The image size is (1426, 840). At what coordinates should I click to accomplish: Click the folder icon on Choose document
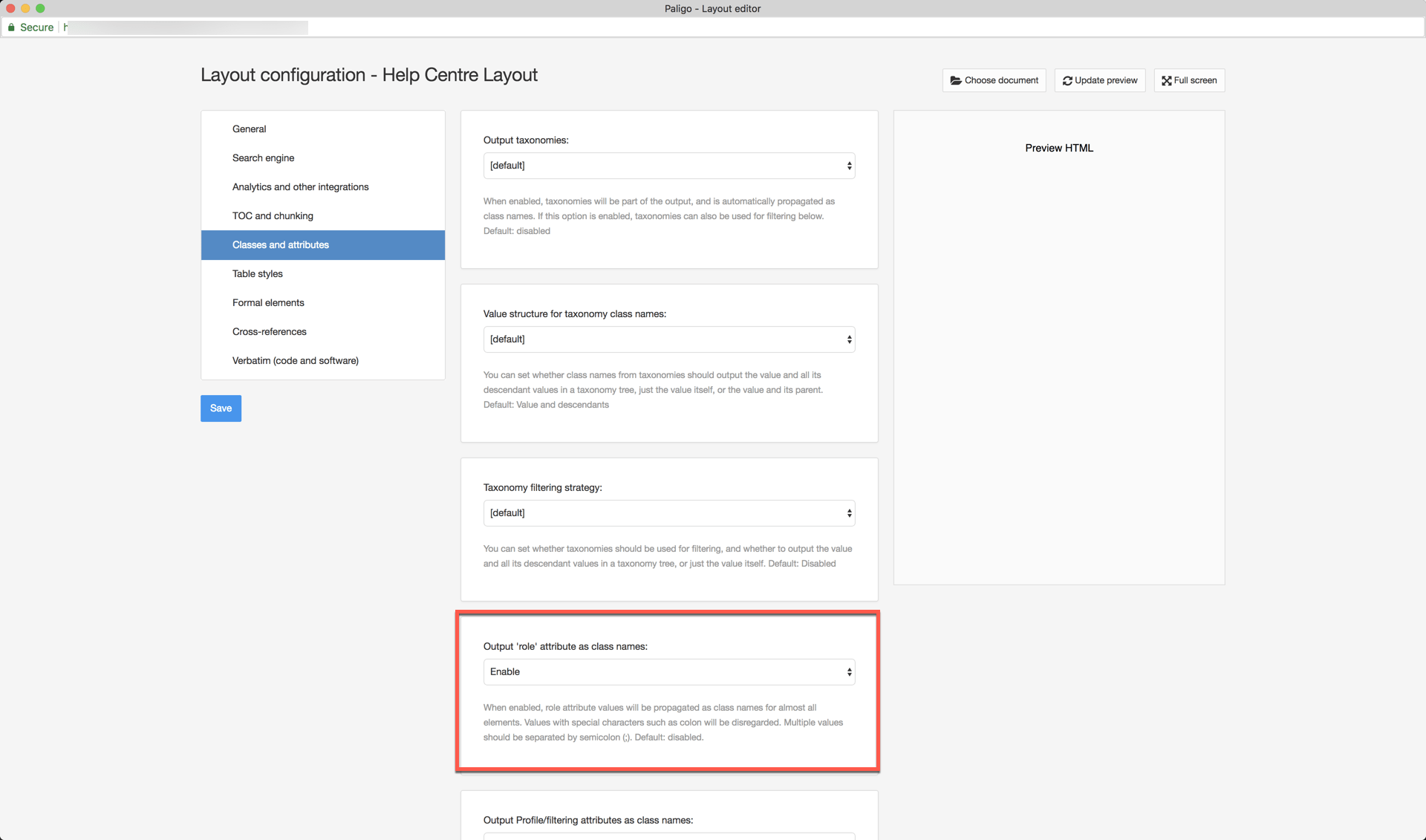point(956,80)
